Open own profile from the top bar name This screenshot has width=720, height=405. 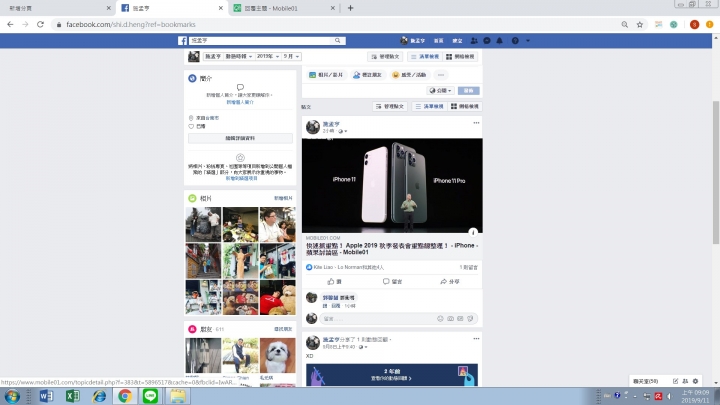coord(413,41)
